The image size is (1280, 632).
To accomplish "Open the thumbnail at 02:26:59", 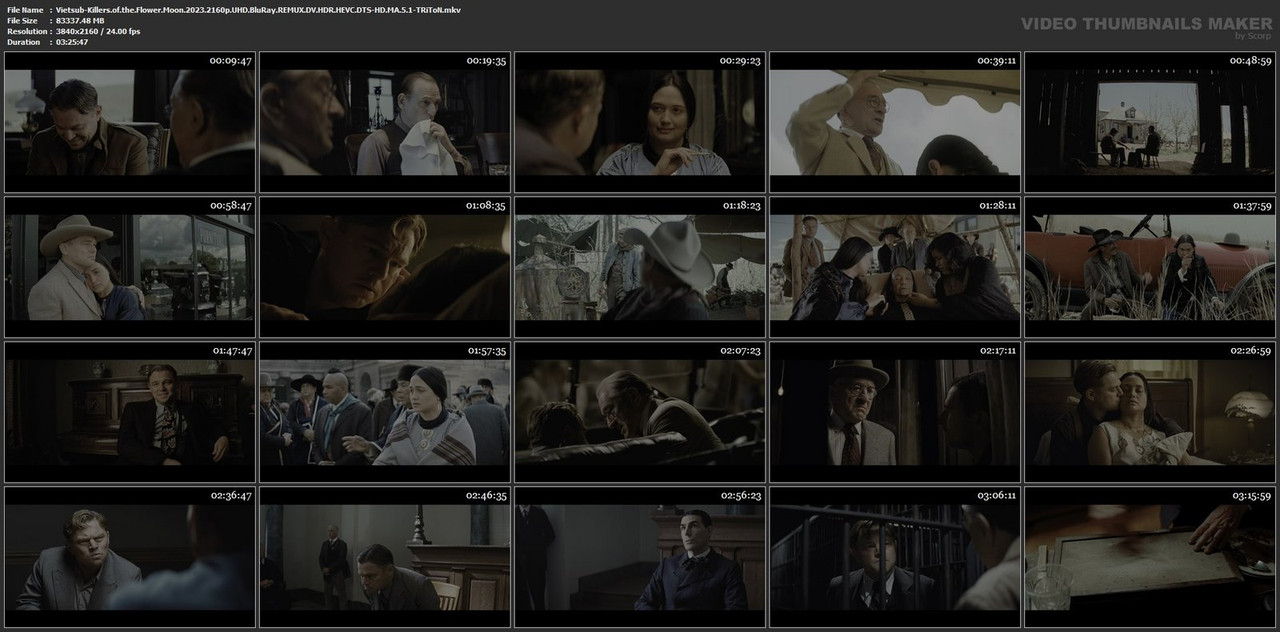I will (x=1150, y=412).
